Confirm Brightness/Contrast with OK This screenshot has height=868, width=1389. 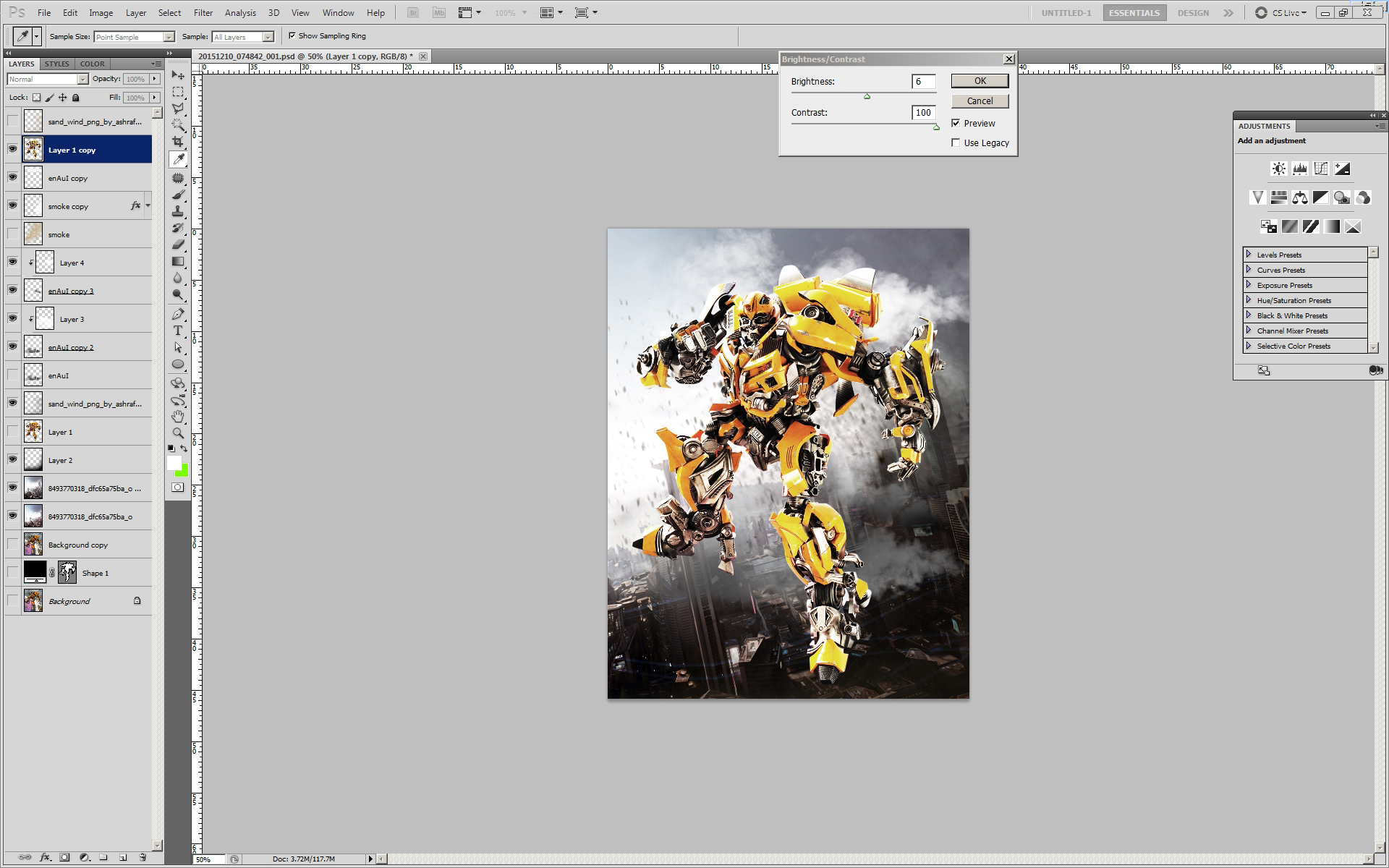(x=980, y=81)
